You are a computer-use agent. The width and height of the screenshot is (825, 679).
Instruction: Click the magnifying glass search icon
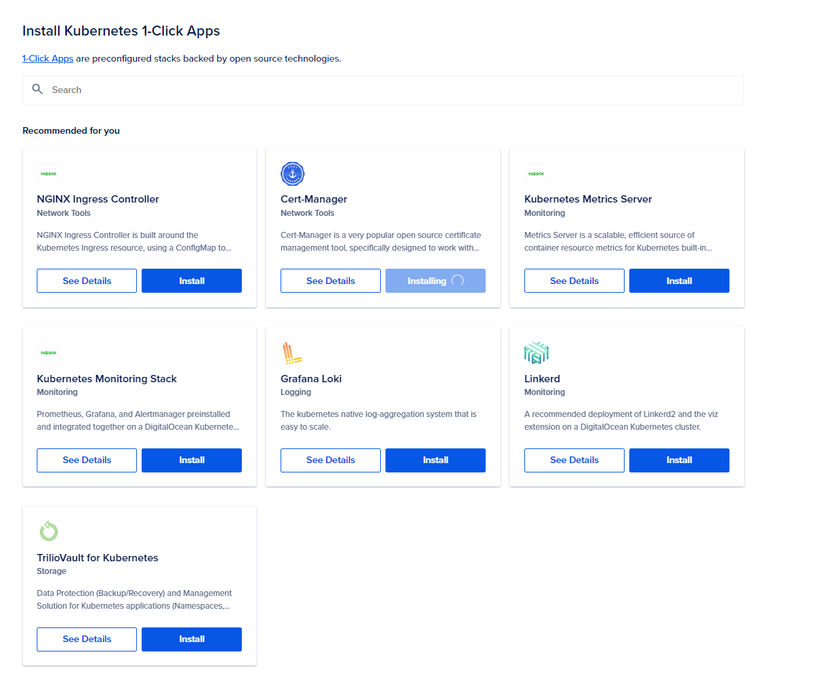point(38,89)
